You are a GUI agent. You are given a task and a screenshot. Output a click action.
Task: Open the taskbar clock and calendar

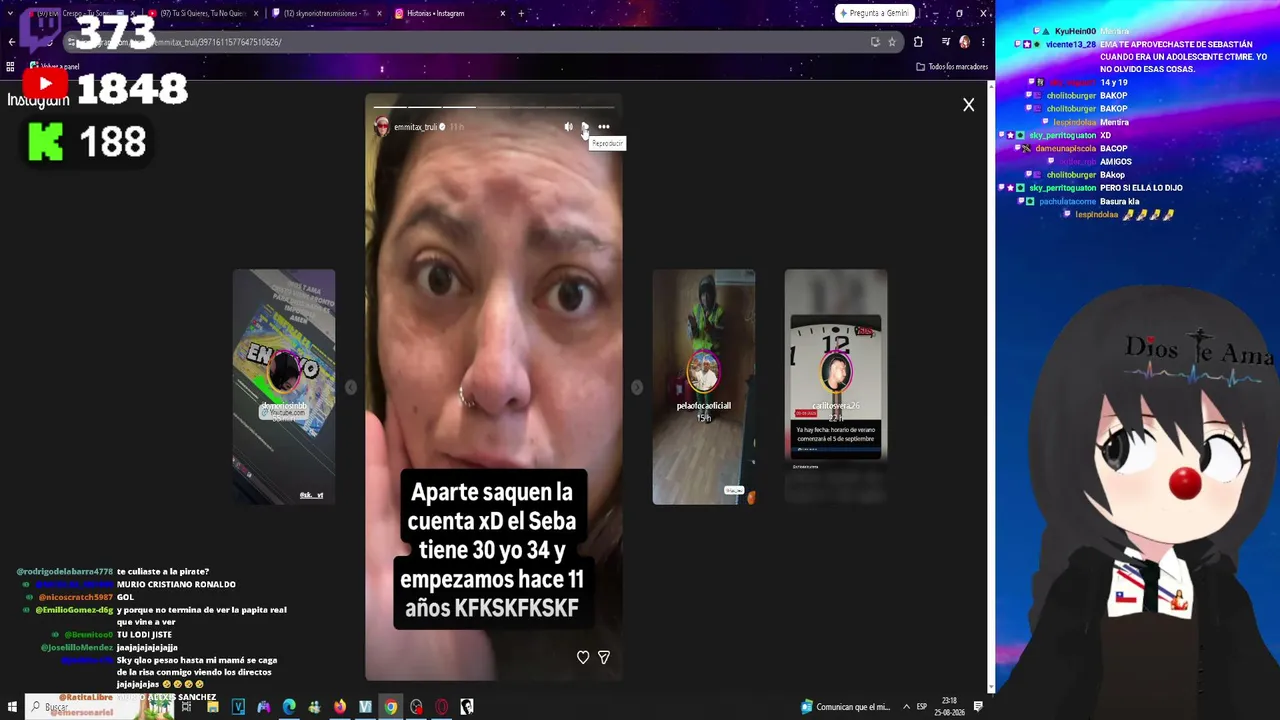pos(949,707)
